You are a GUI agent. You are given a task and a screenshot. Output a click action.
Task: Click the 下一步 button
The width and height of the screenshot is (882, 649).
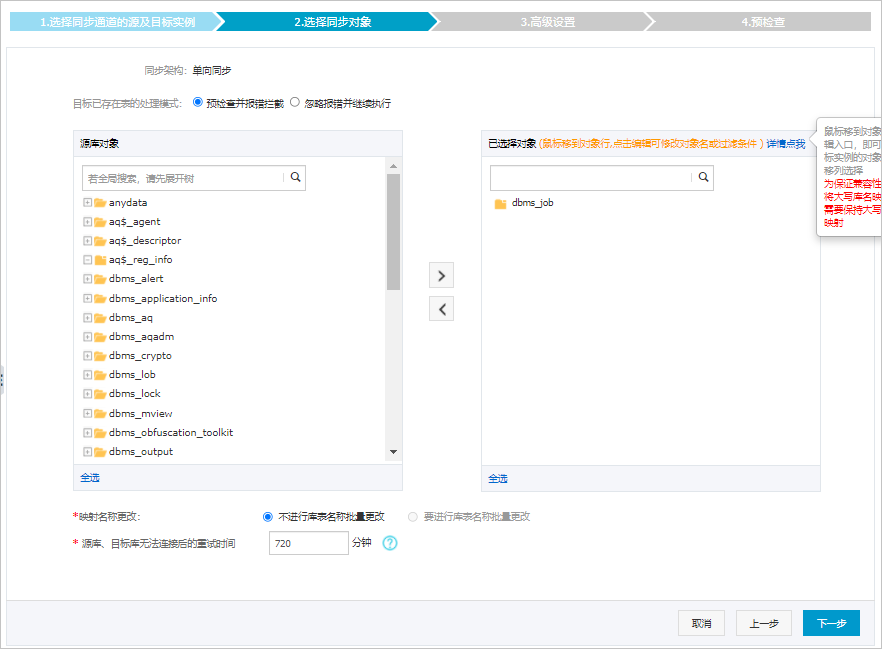click(x=831, y=622)
